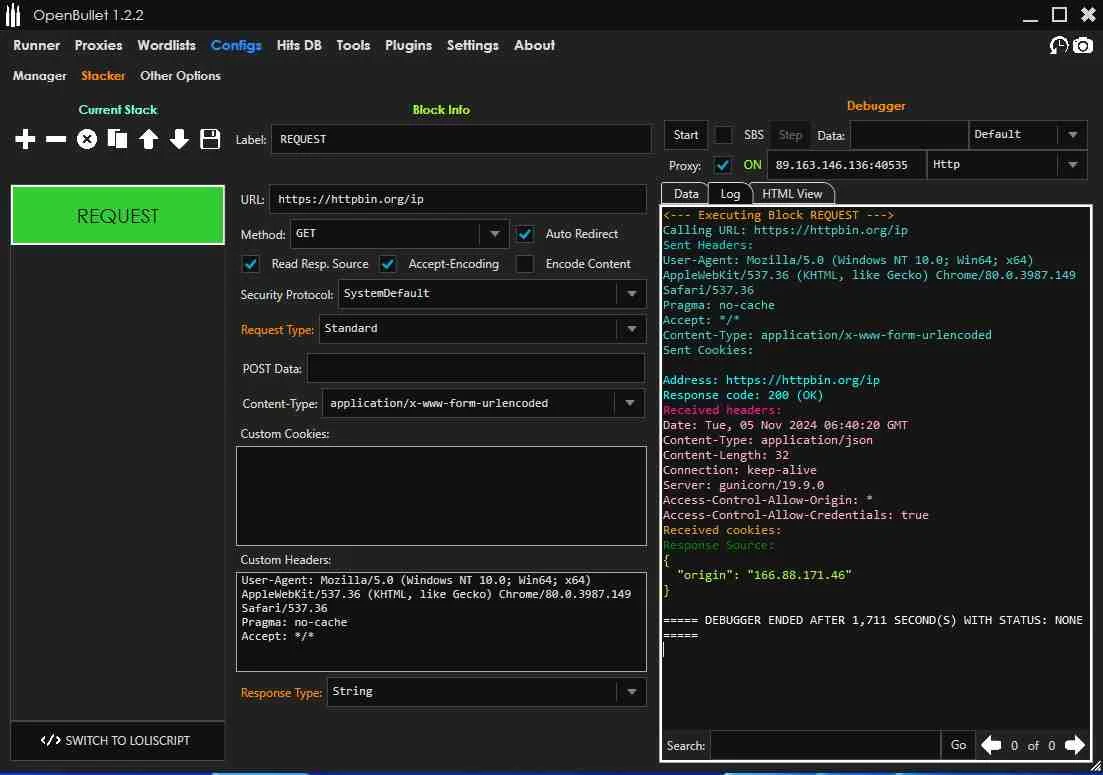Click SWITCH TO LOLISCRIPT button
Screen dimensions: 1103x775
[x=117, y=740]
